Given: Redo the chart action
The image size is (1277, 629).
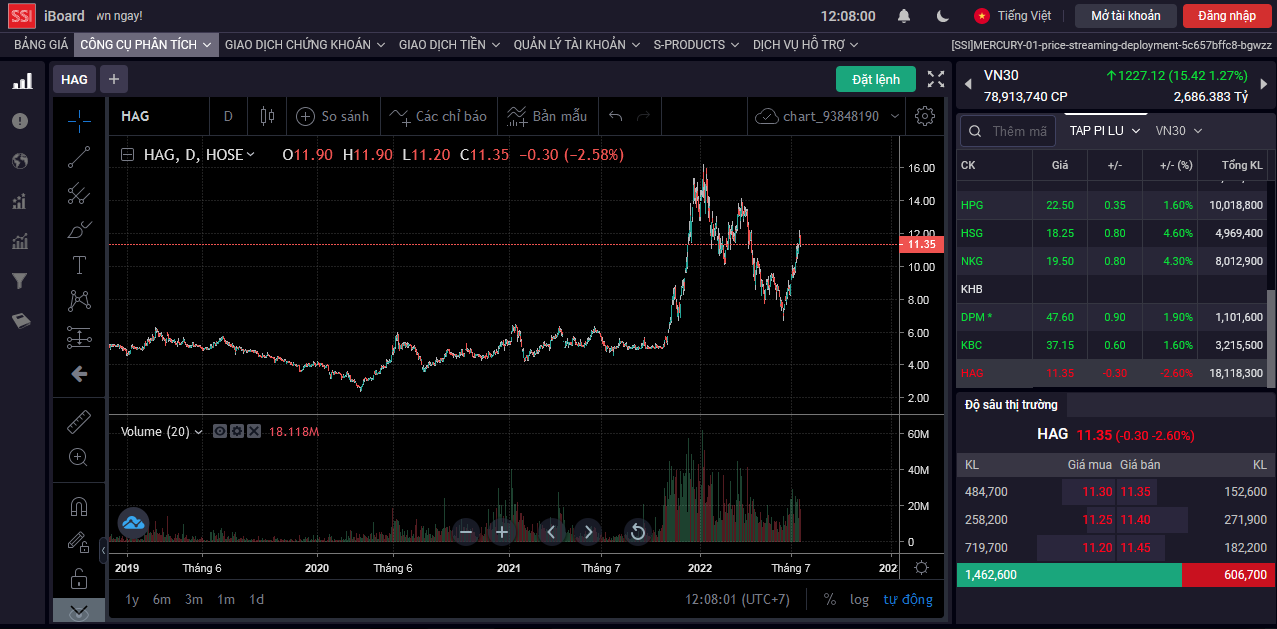Looking at the screenshot, I should pyautogui.click(x=643, y=116).
